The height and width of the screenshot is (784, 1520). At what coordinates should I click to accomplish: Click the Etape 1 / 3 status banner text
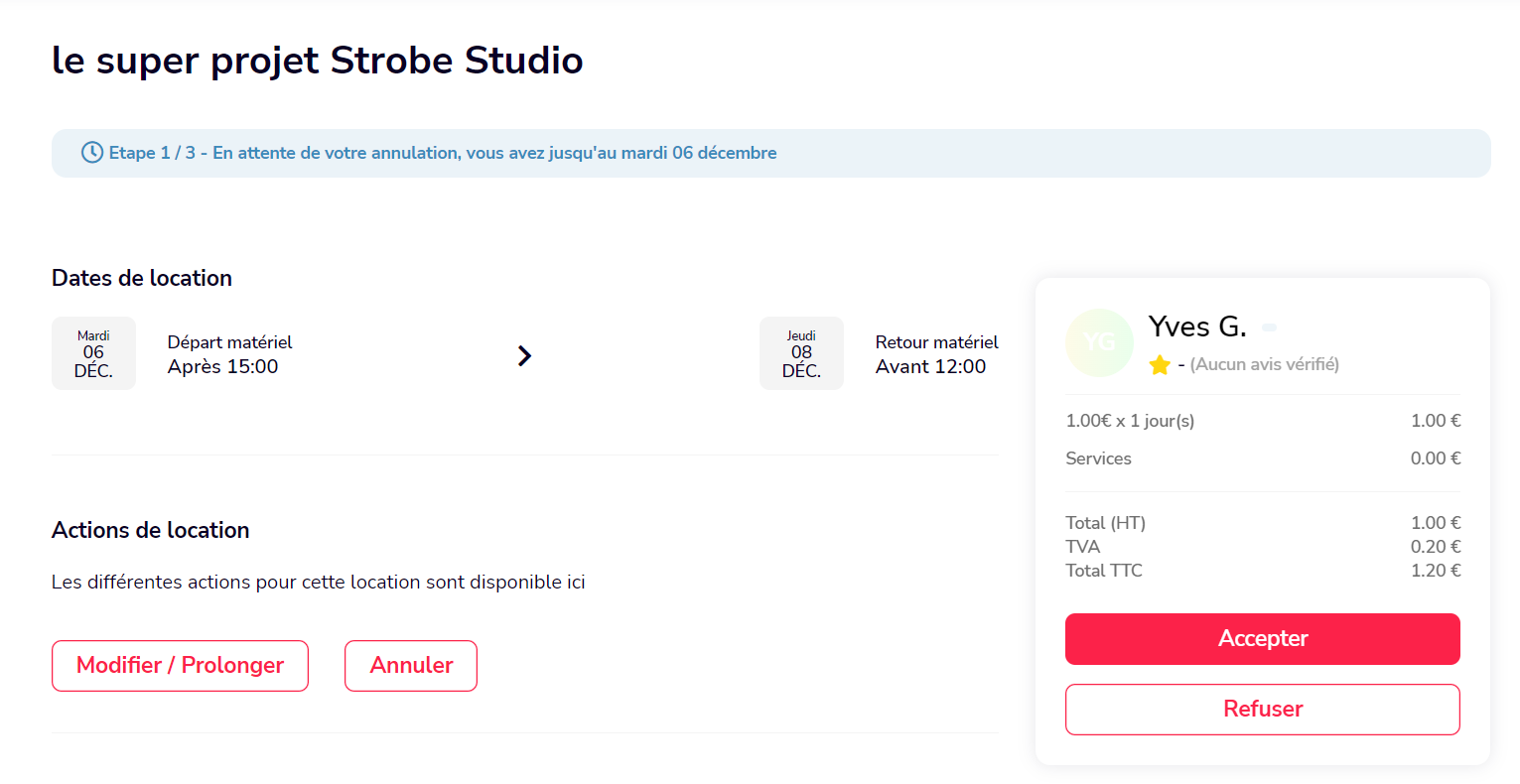click(443, 153)
